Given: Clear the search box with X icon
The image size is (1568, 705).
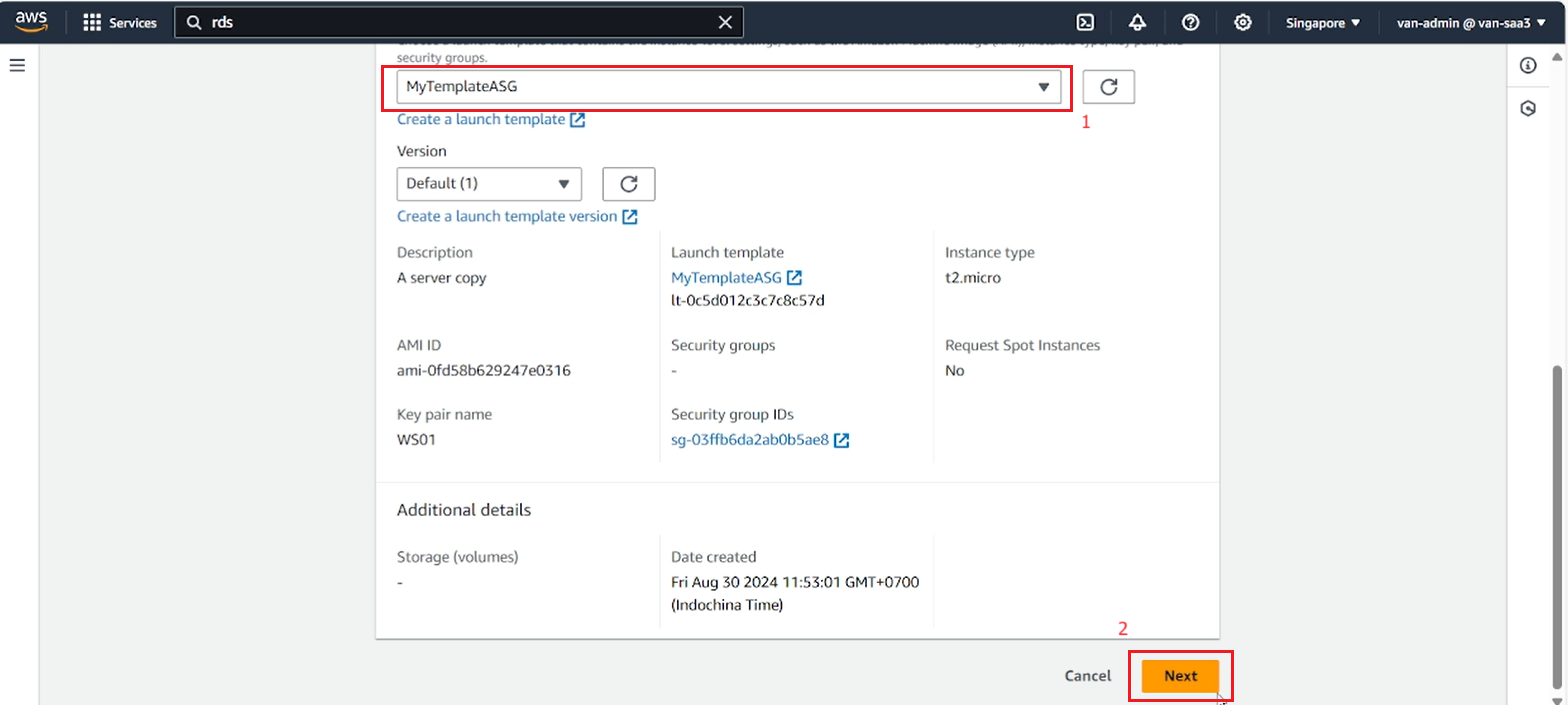Looking at the screenshot, I should pyautogui.click(x=725, y=23).
